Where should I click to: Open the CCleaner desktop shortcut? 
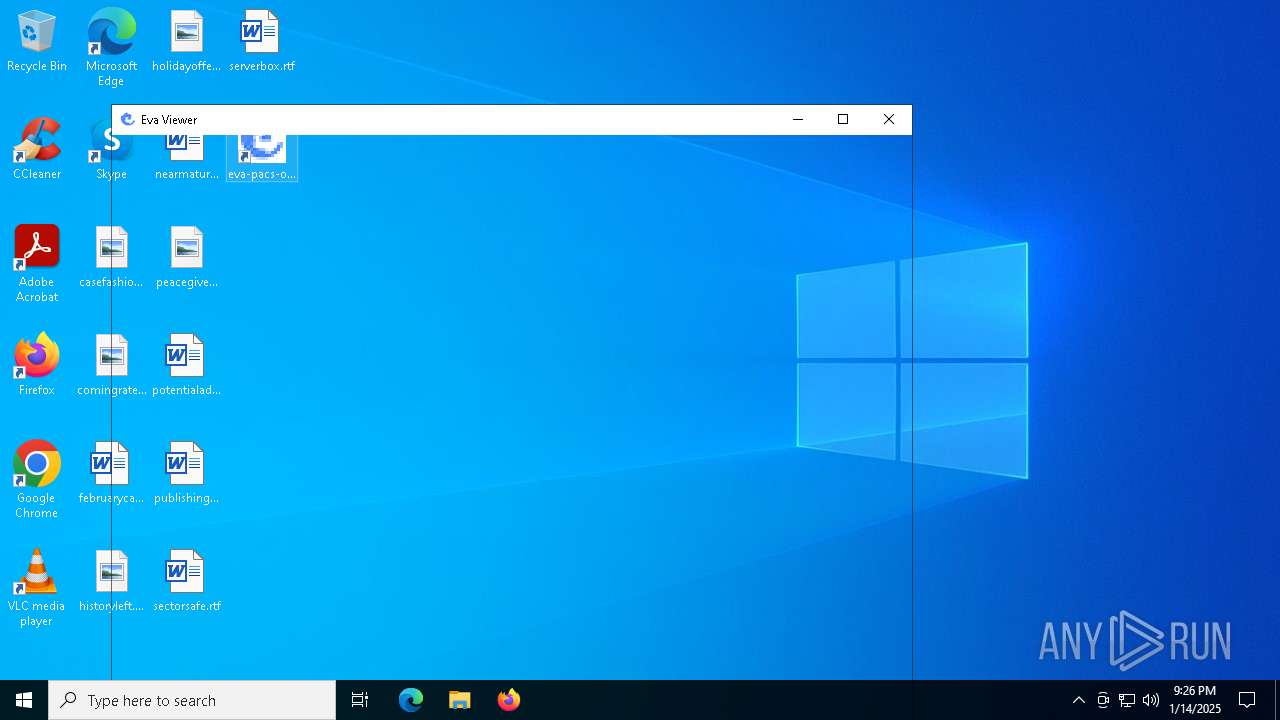(x=37, y=150)
